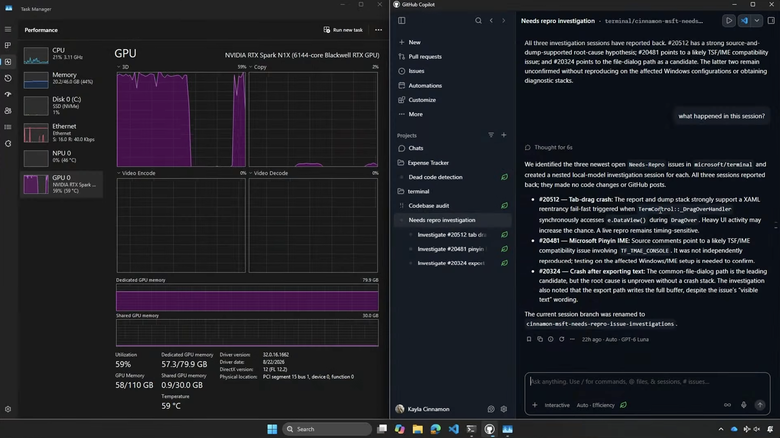Viewport: 780px width, 438px height.
Task: Select Memory in Task Manager performance list
Action: [x=62, y=79]
